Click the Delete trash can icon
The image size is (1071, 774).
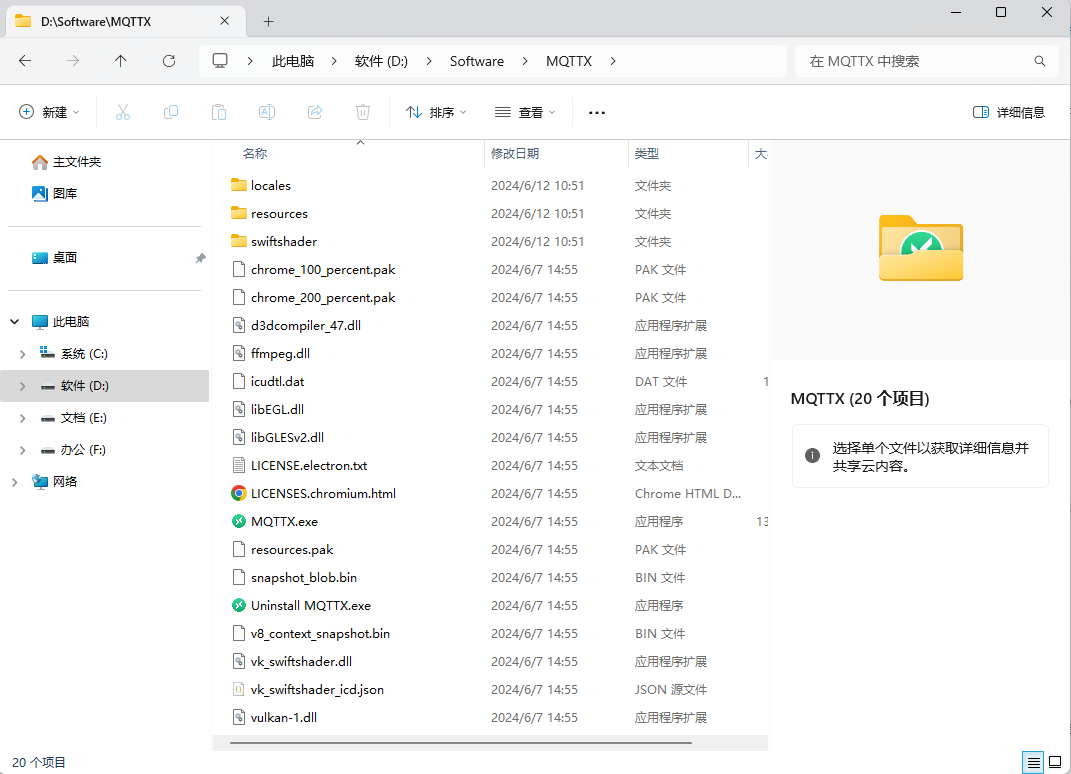(x=363, y=112)
